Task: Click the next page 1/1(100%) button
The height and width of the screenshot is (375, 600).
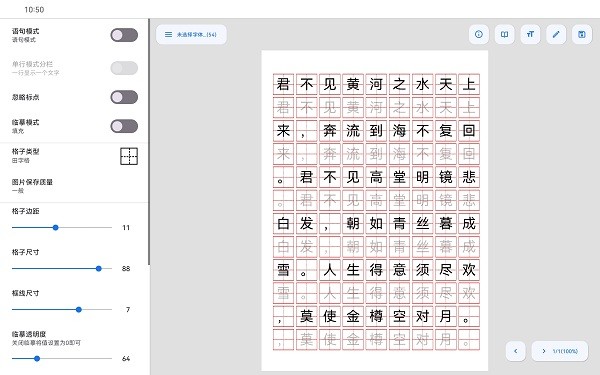Action: coord(559,351)
